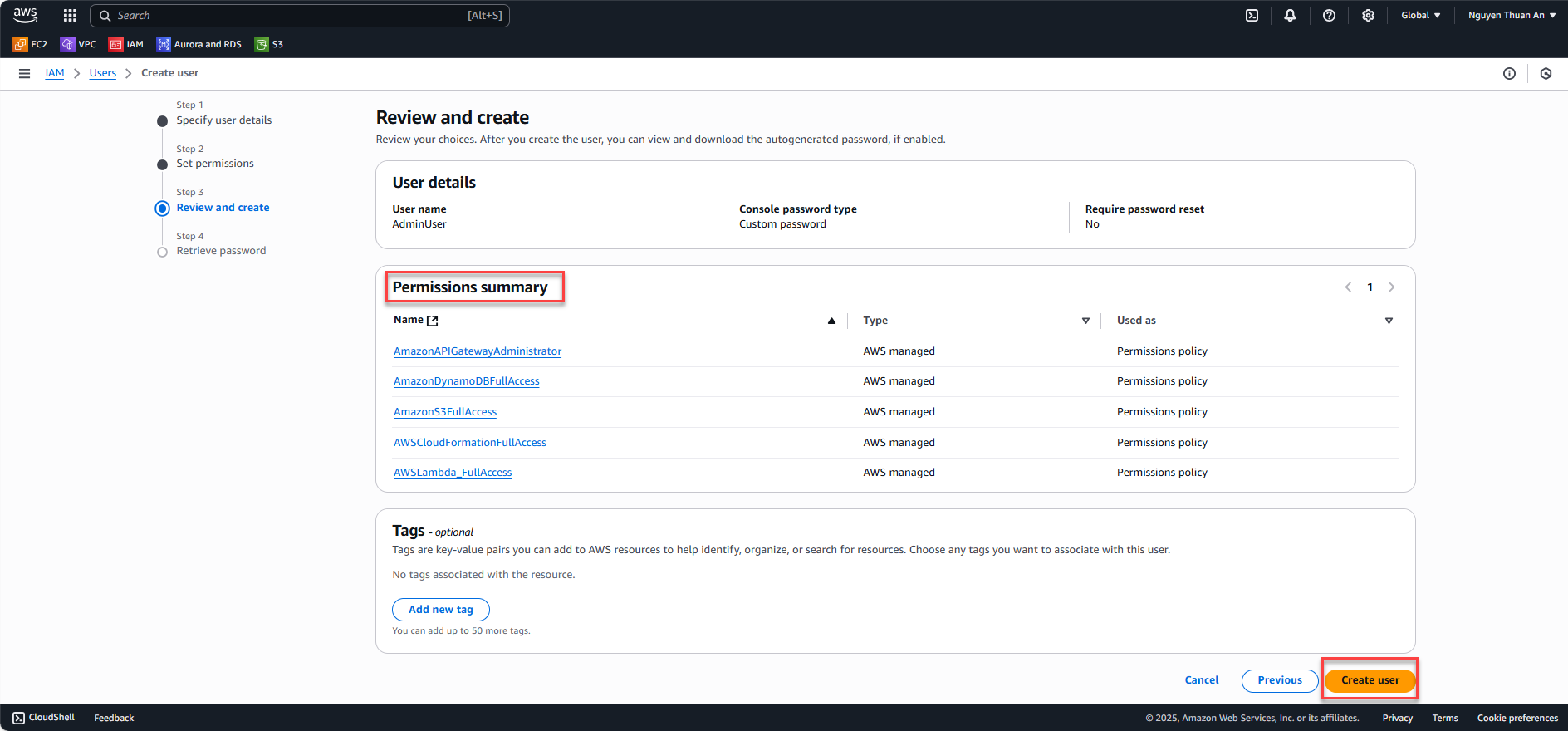Image resolution: width=1568 pixels, height=731 pixels.
Task: Open Cookie preferences in footer
Action: pos(1517,718)
